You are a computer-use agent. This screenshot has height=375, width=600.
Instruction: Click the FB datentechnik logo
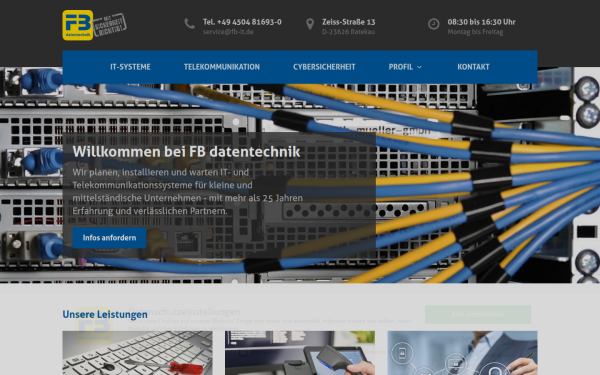coord(78,25)
